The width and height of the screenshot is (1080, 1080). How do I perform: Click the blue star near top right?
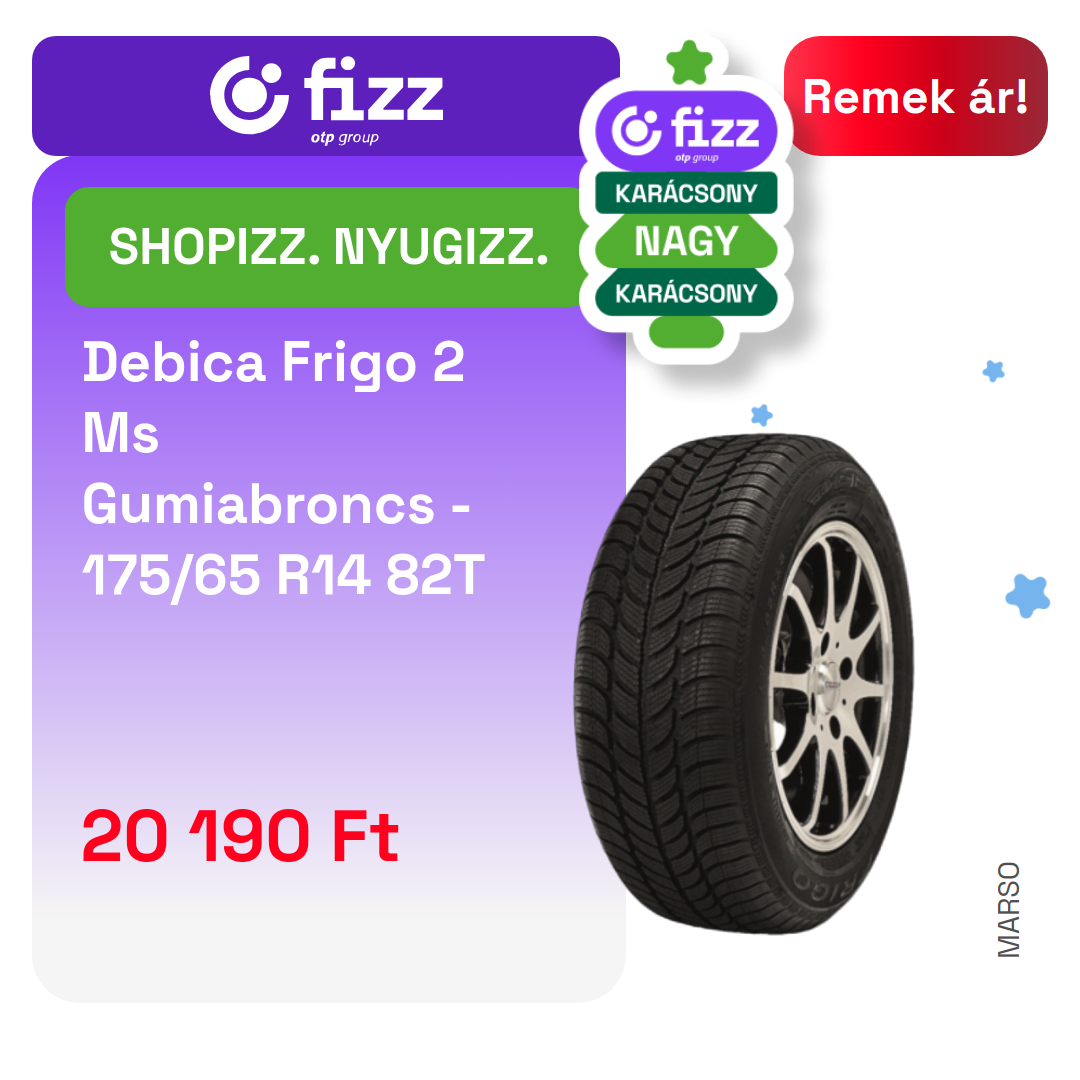point(993,371)
